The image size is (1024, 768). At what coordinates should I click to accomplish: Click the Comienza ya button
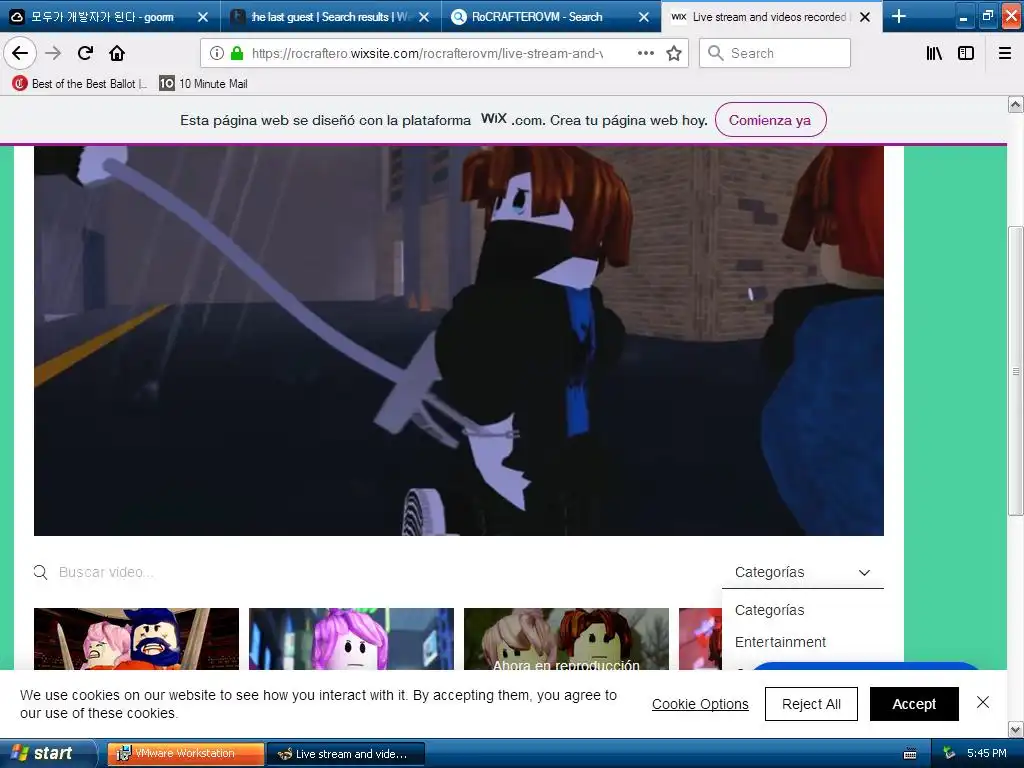[770, 120]
